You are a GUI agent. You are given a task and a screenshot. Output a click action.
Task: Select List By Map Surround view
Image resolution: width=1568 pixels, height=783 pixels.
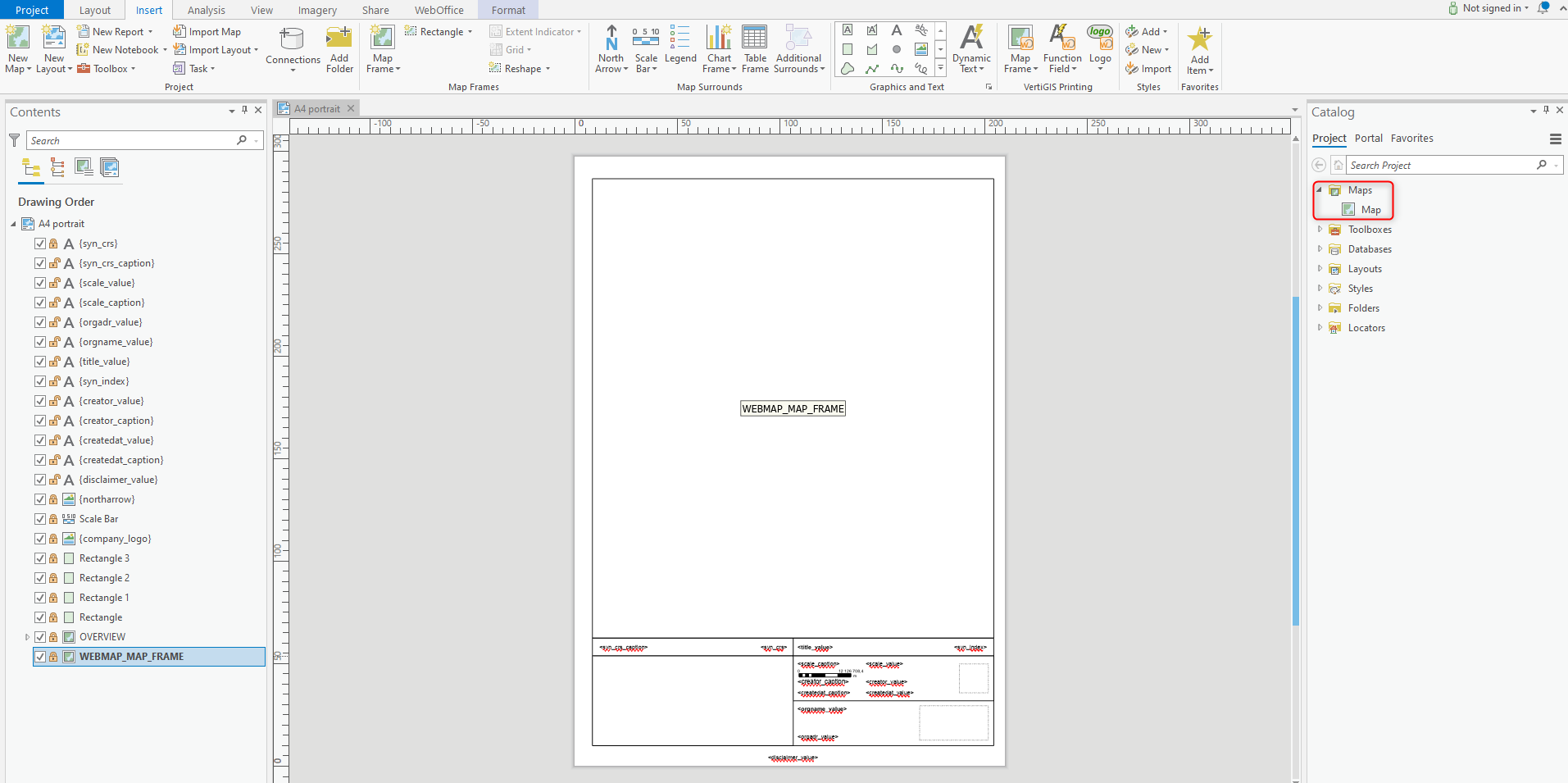click(110, 168)
